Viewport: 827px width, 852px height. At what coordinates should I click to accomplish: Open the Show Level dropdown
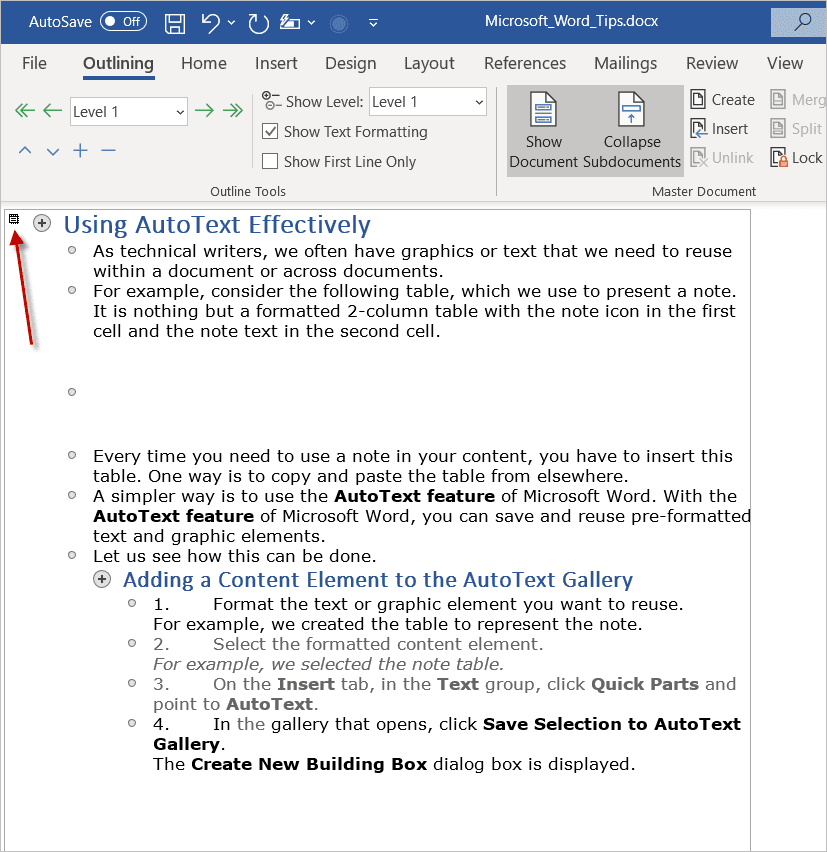428,102
